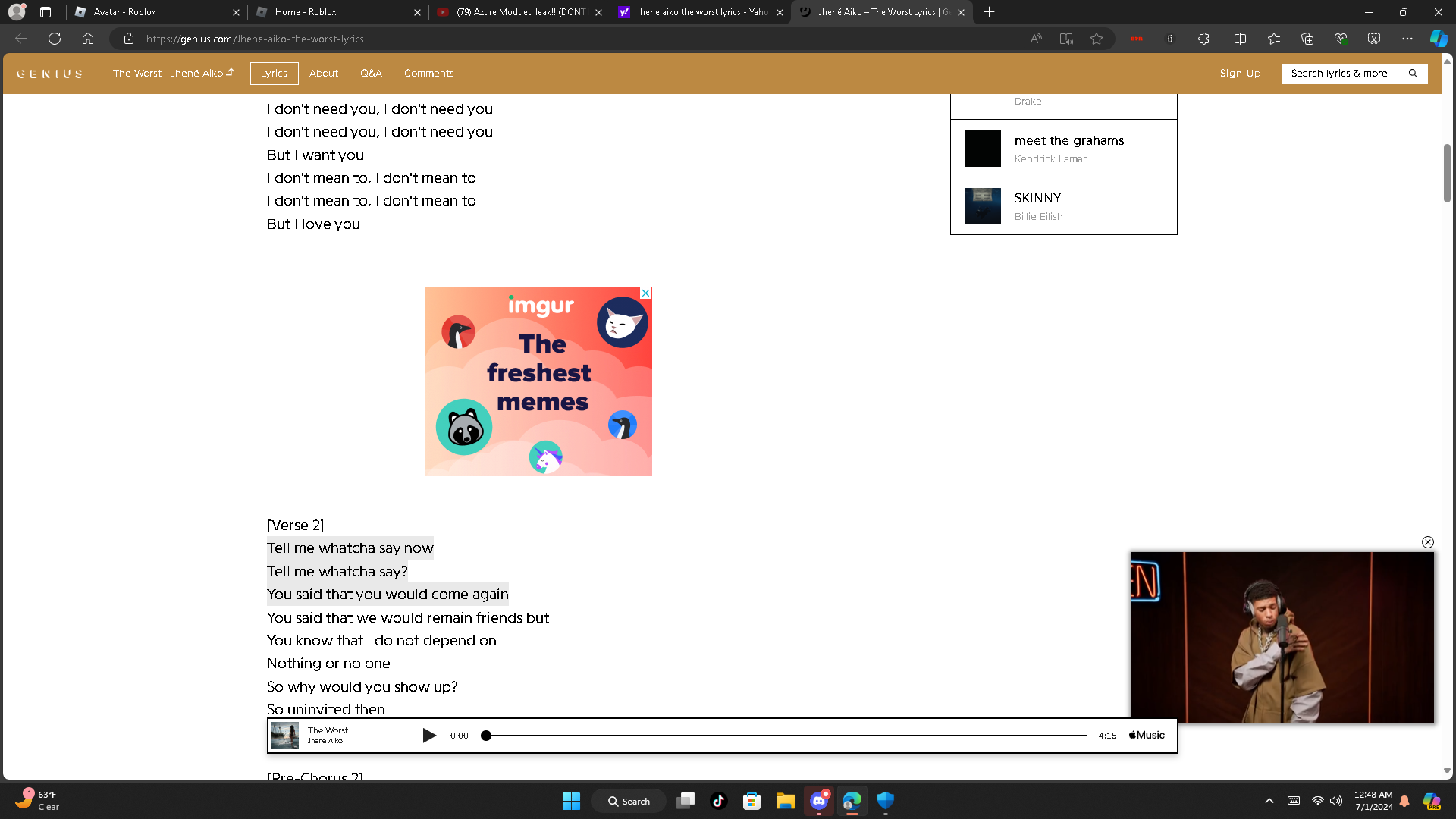Open the weather widget 63°F Clear
The height and width of the screenshot is (819, 1456).
38,801
